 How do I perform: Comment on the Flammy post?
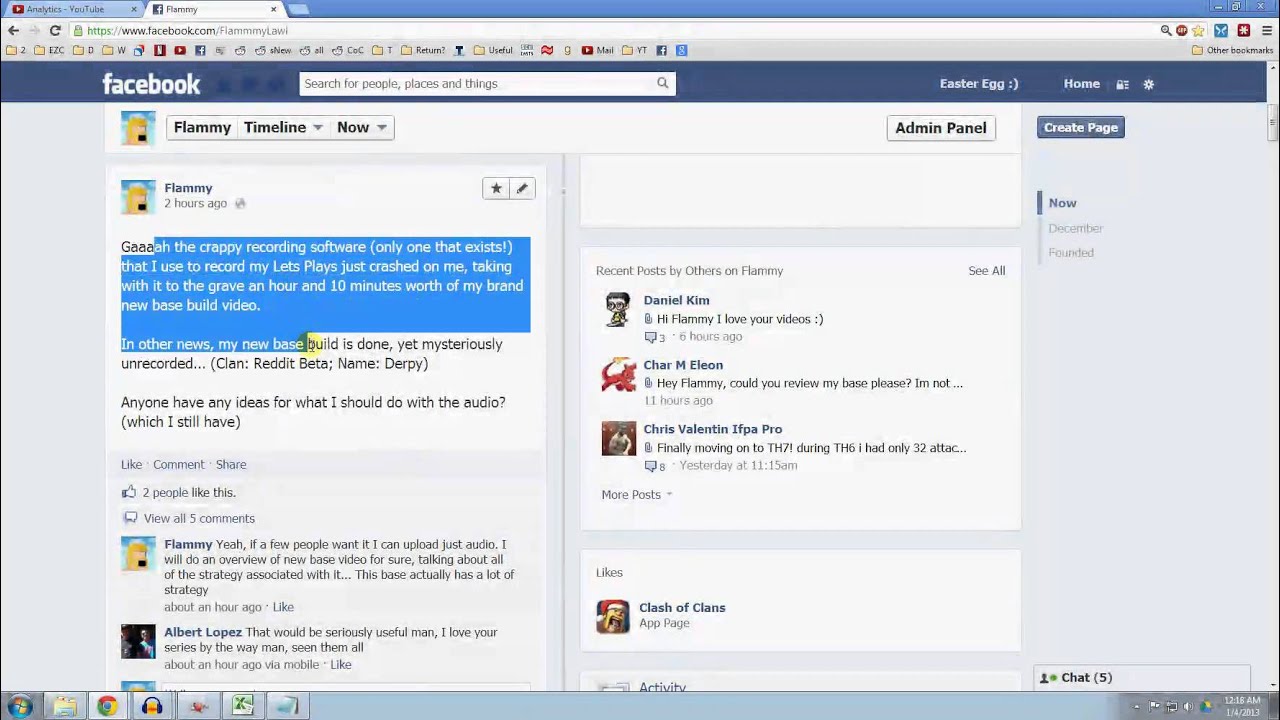pyautogui.click(x=178, y=464)
